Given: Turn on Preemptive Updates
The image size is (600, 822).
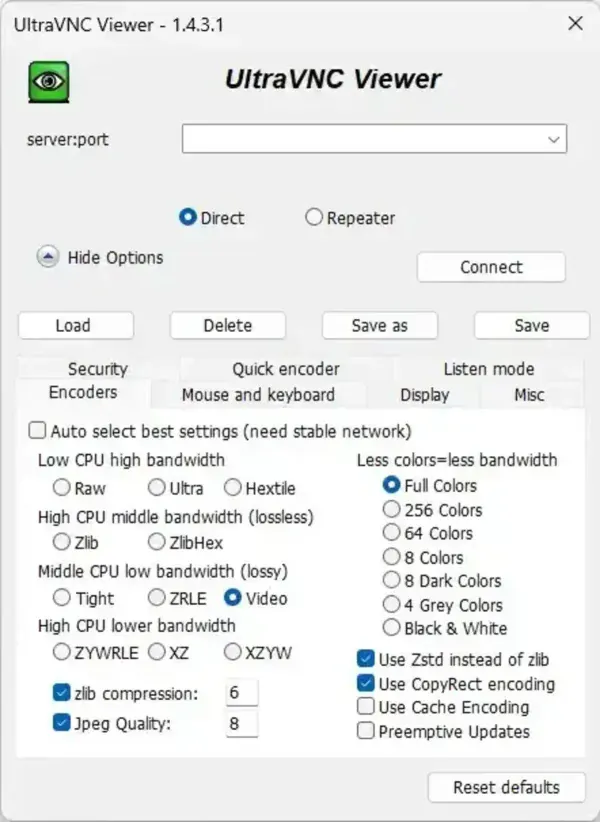Looking at the screenshot, I should click(366, 731).
